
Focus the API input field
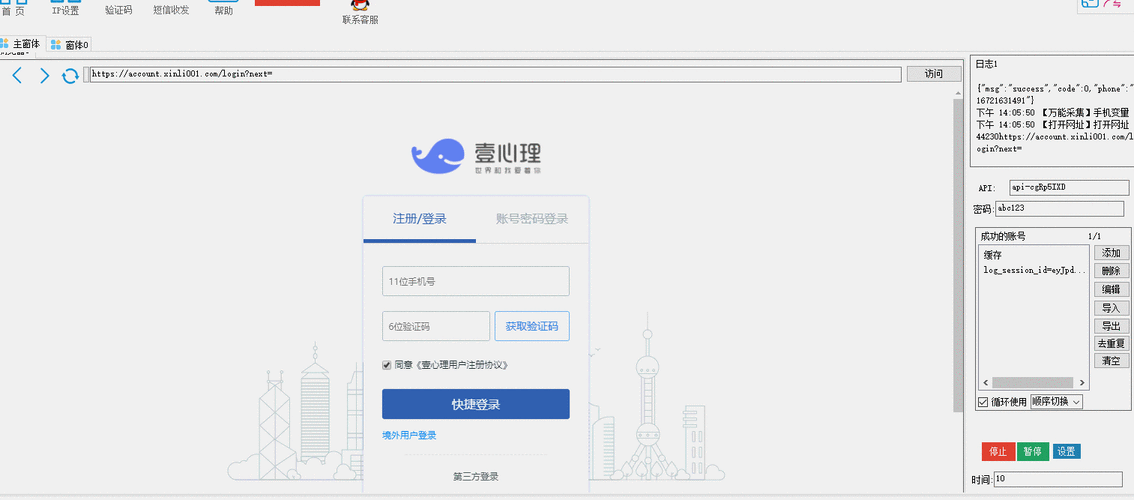(x=1069, y=188)
